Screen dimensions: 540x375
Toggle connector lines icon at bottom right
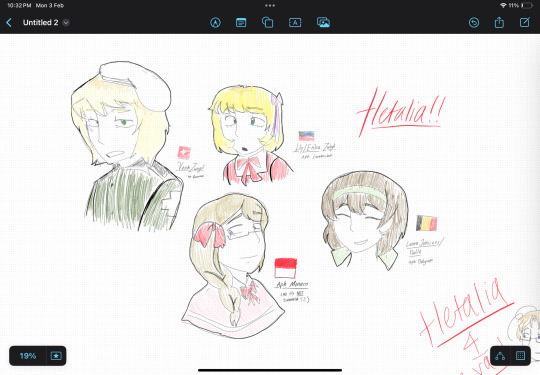[500, 356]
